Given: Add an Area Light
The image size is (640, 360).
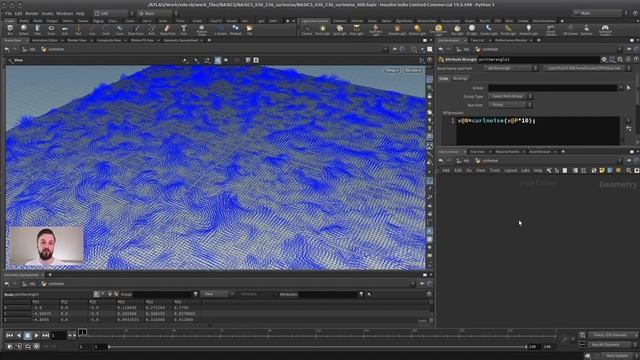Looking at the screenshot, I should (x=356, y=29).
